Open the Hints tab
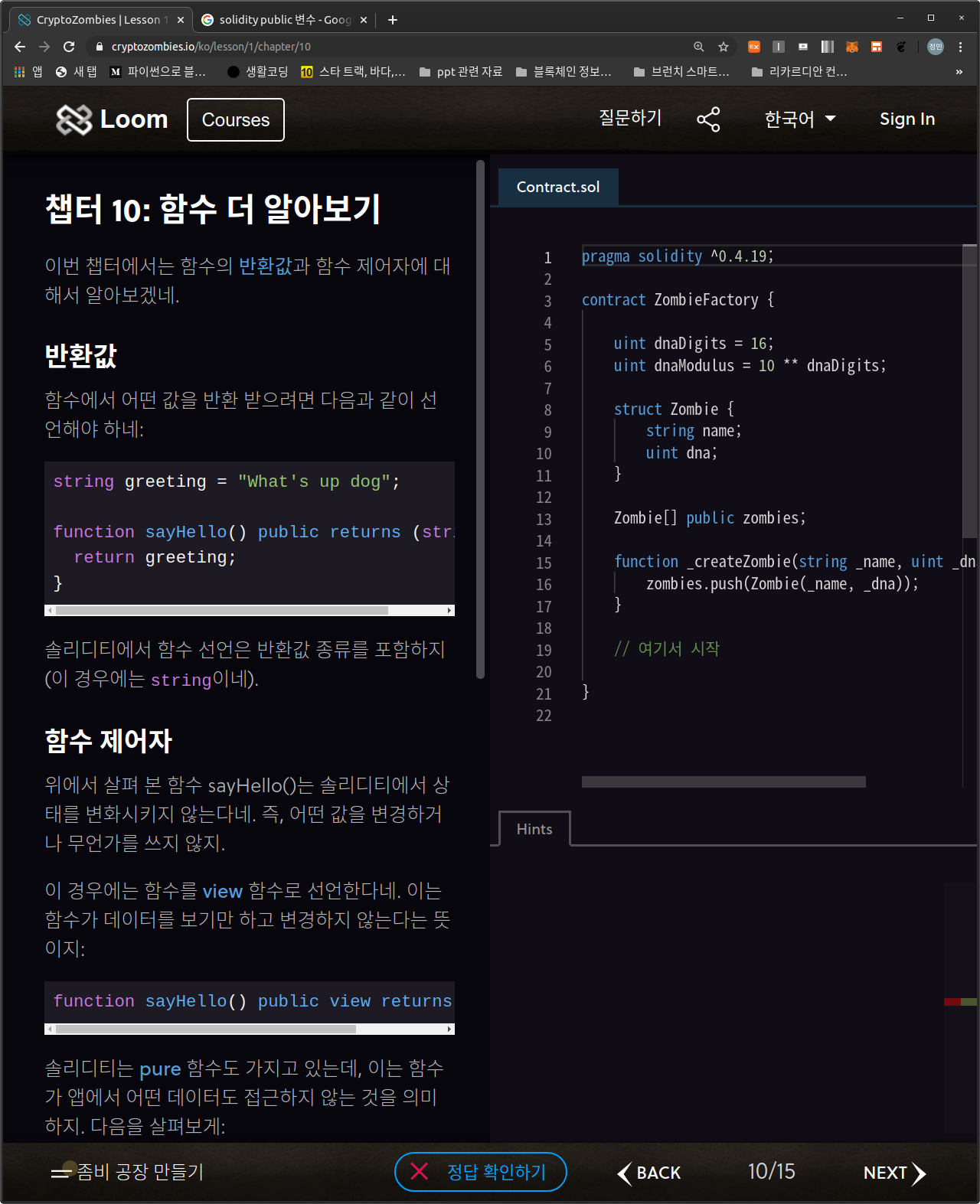The width and height of the screenshot is (980, 1204). (x=534, y=829)
